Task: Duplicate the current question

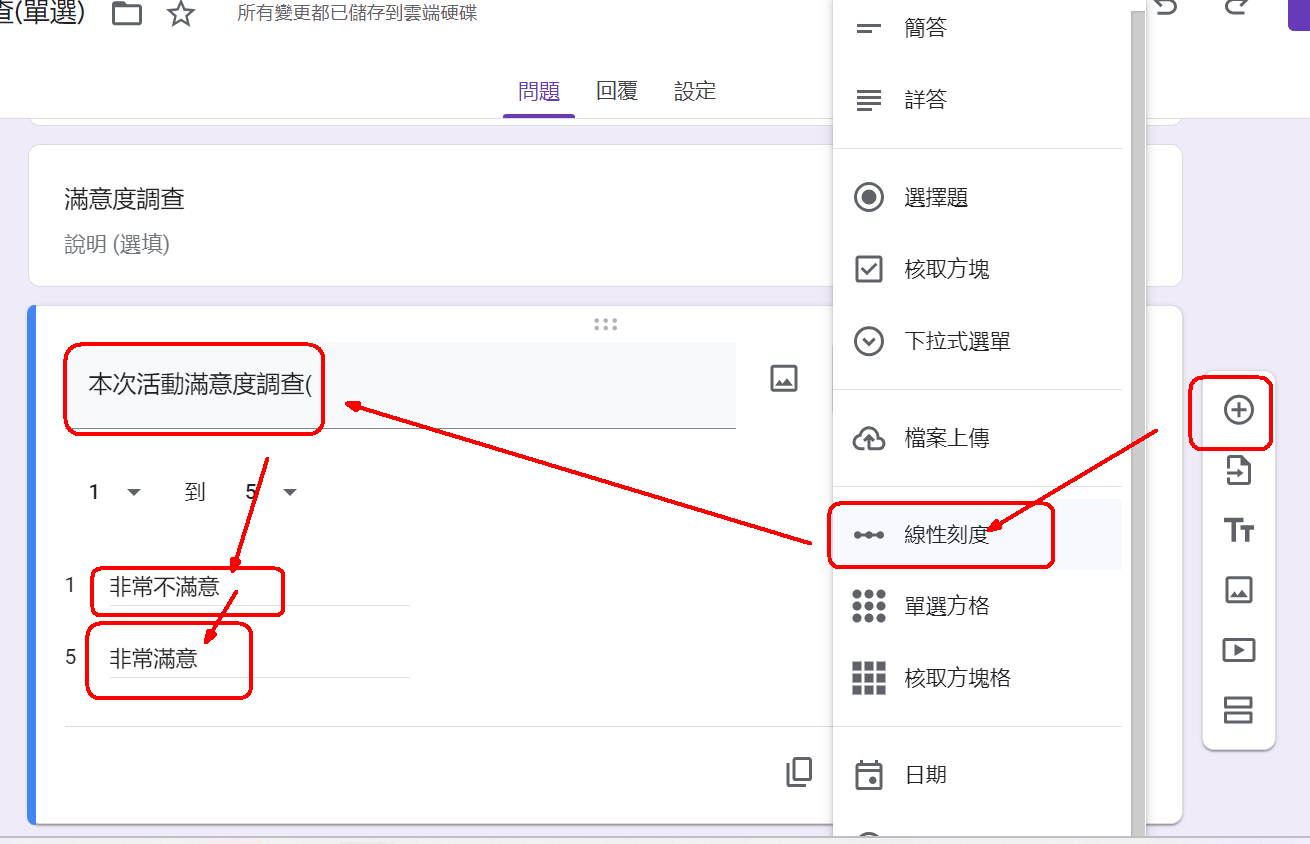Action: (799, 772)
